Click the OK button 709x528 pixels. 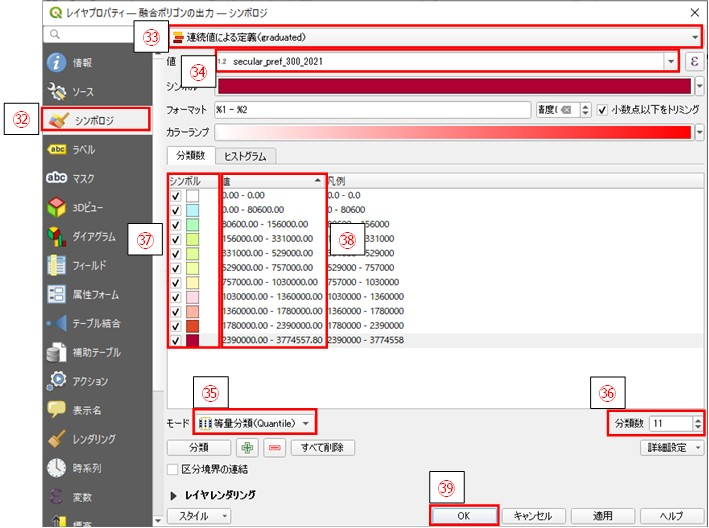pyautogui.click(x=463, y=516)
